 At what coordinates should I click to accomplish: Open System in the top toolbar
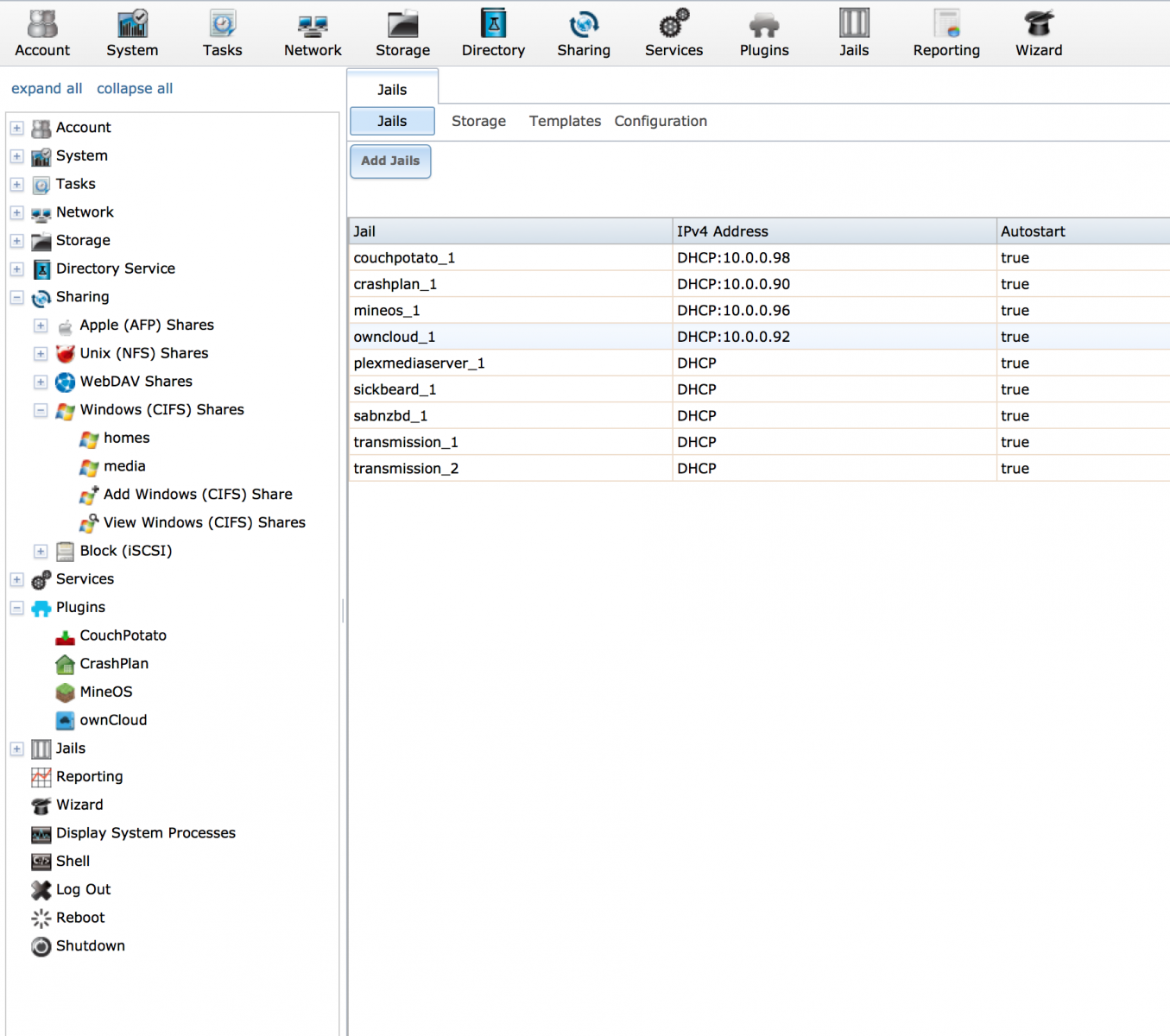pyautogui.click(x=132, y=33)
